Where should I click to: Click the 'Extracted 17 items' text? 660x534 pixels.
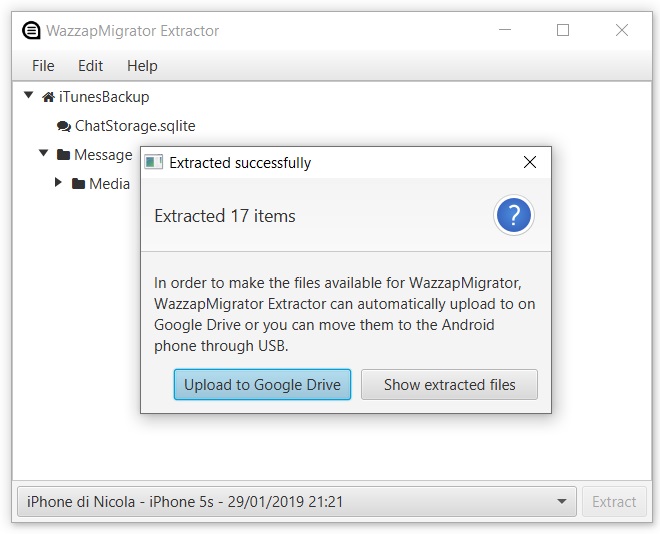click(225, 216)
